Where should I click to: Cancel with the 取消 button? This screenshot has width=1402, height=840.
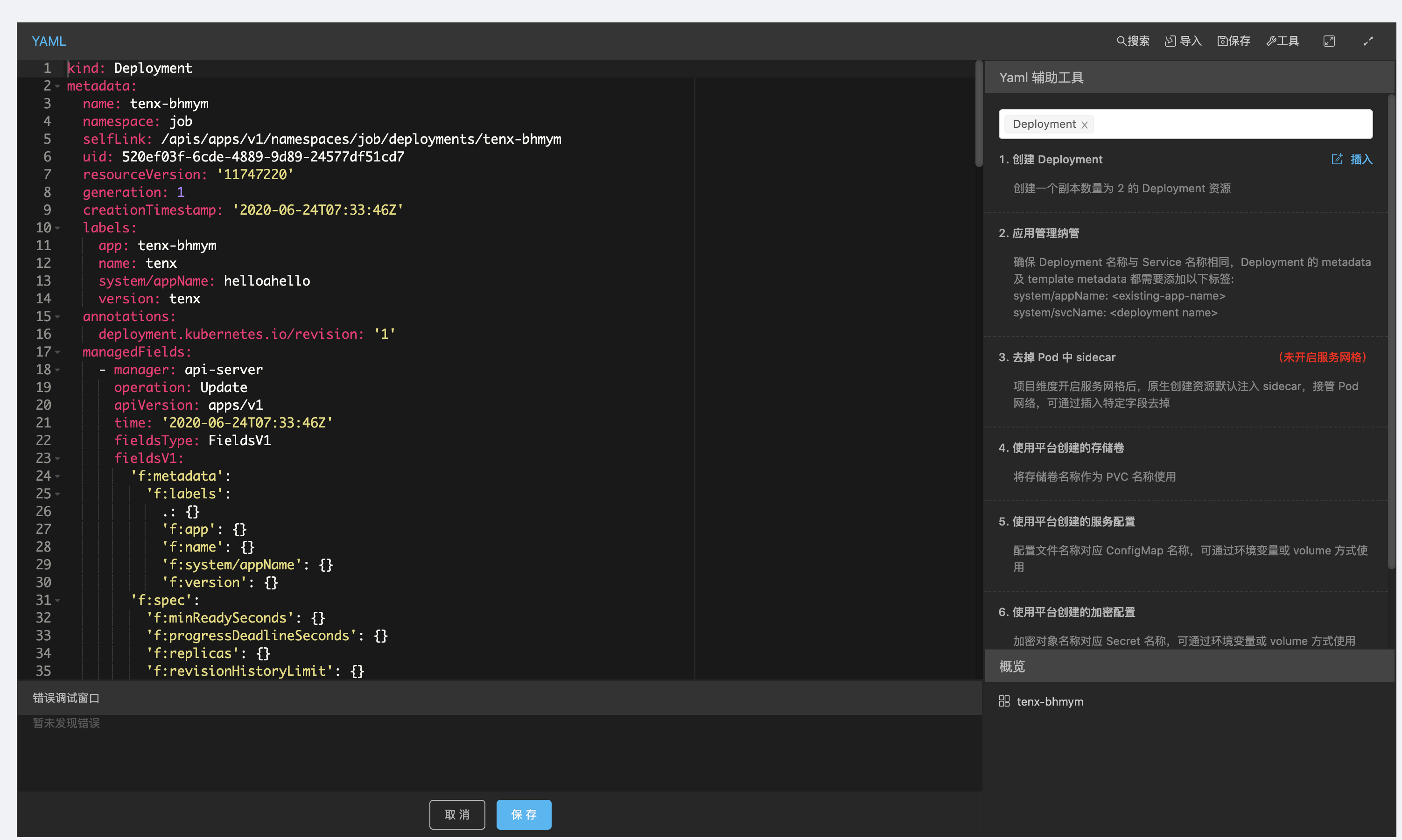[457, 814]
